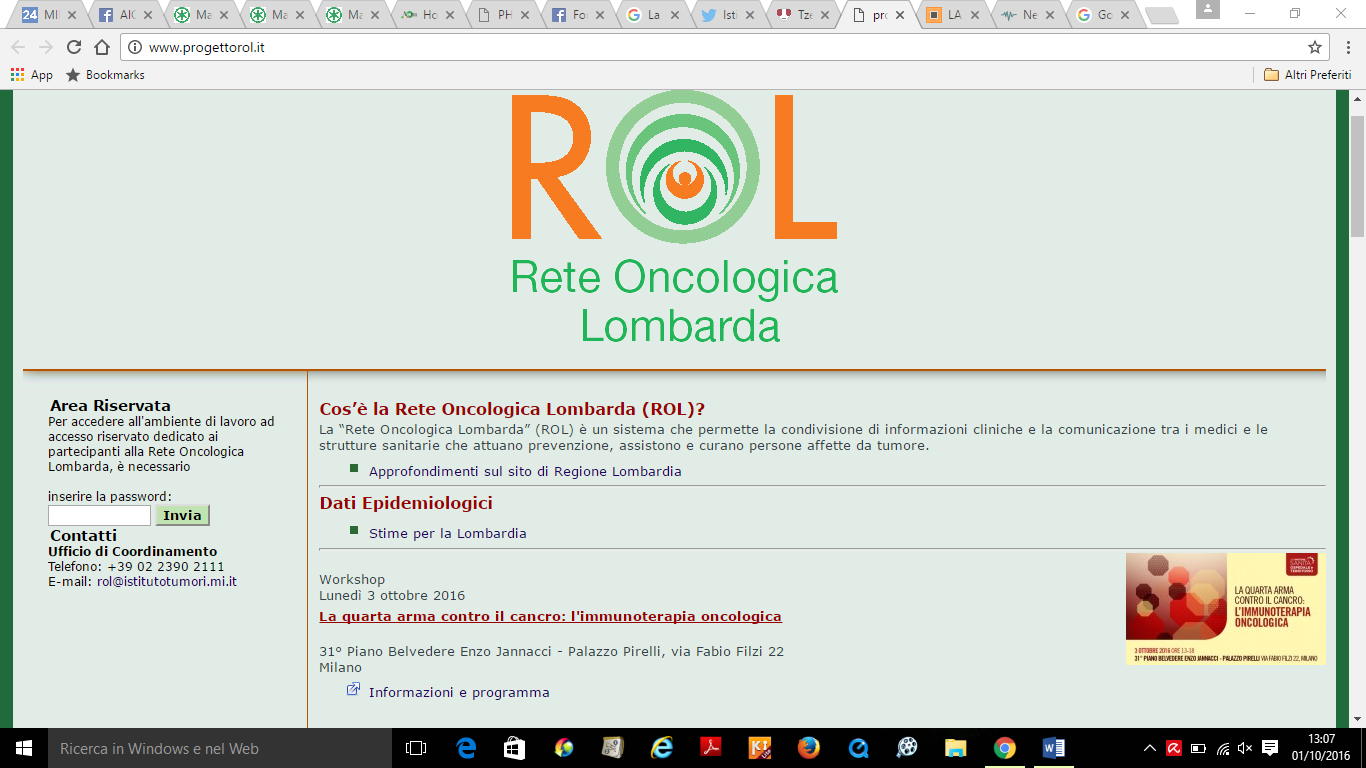This screenshot has height=768, width=1366.
Task: Open the Chrome three-dot menu
Action: point(1347,47)
